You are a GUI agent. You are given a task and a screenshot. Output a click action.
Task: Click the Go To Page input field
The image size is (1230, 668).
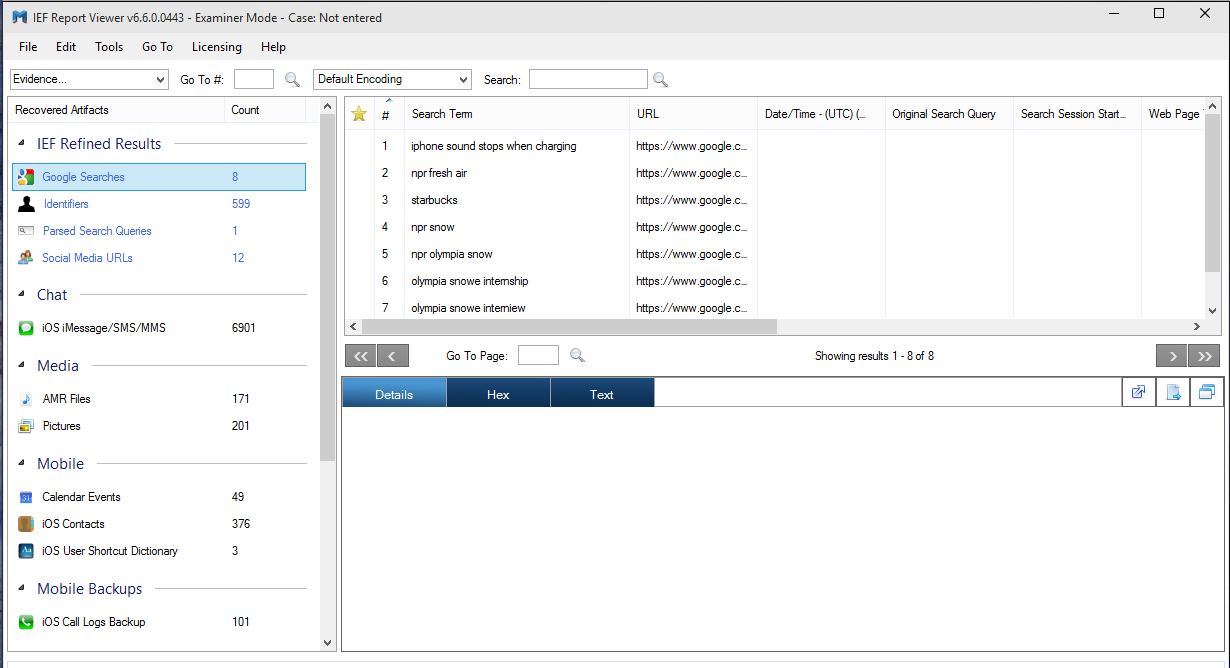pyautogui.click(x=538, y=355)
